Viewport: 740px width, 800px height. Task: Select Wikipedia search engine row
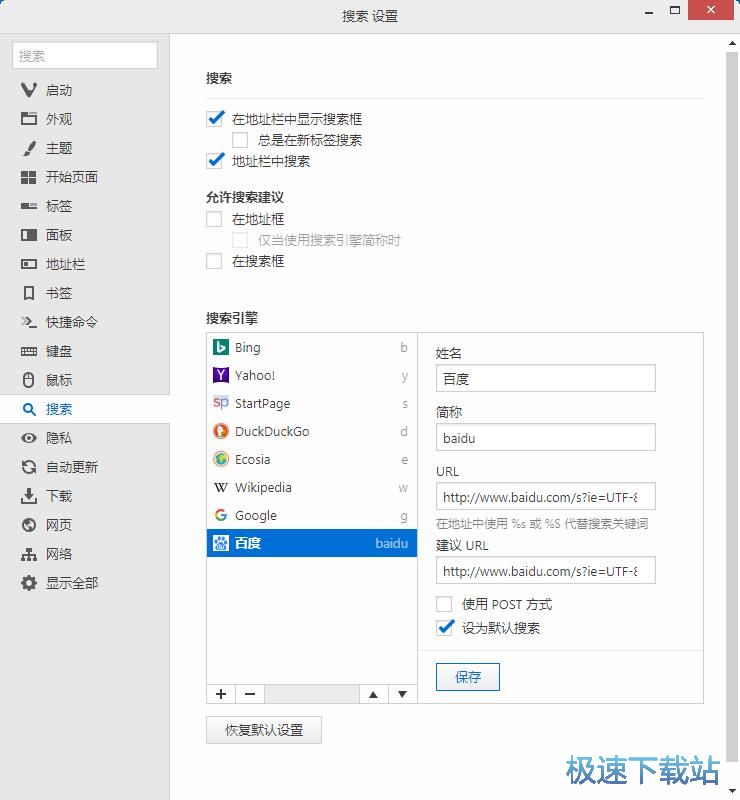(x=312, y=487)
